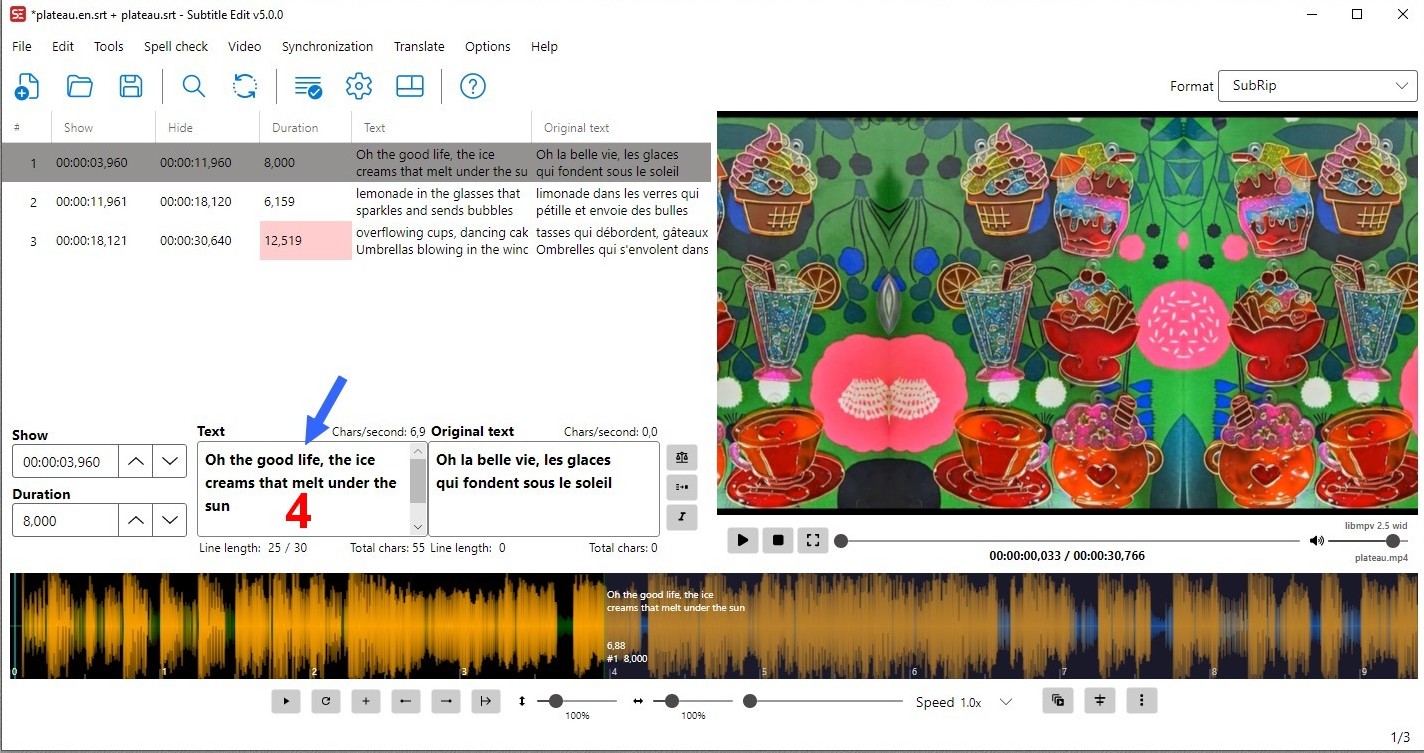Viewport: 1424px width, 753px height.
Task: Play the video preview
Action: tap(742, 540)
